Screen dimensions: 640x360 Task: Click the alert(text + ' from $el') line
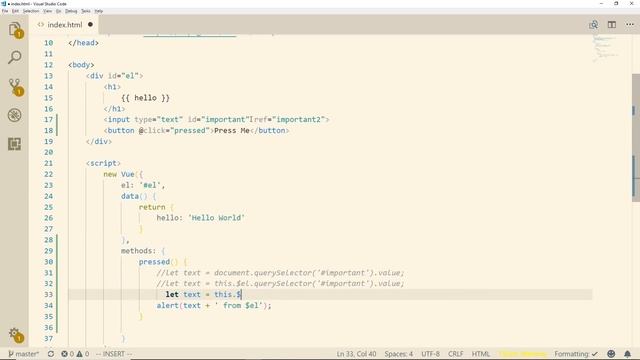214,305
